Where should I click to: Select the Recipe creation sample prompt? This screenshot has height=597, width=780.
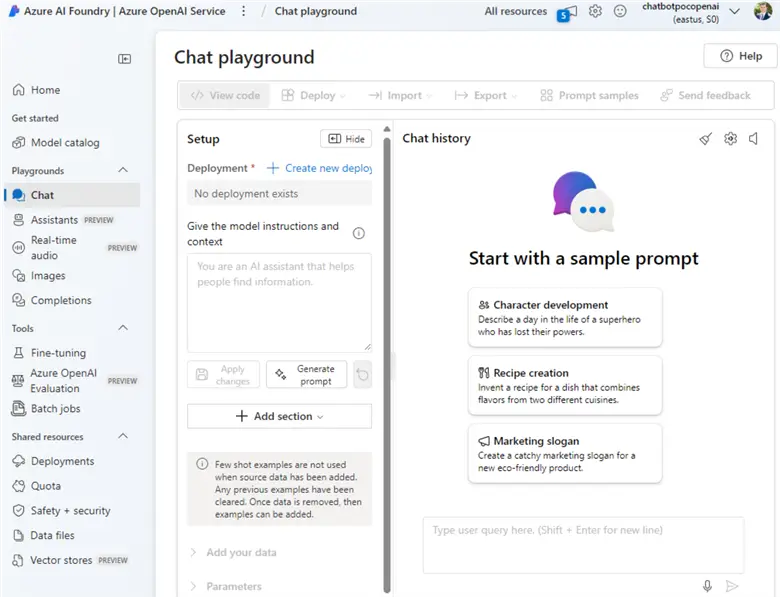tap(565, 386)
